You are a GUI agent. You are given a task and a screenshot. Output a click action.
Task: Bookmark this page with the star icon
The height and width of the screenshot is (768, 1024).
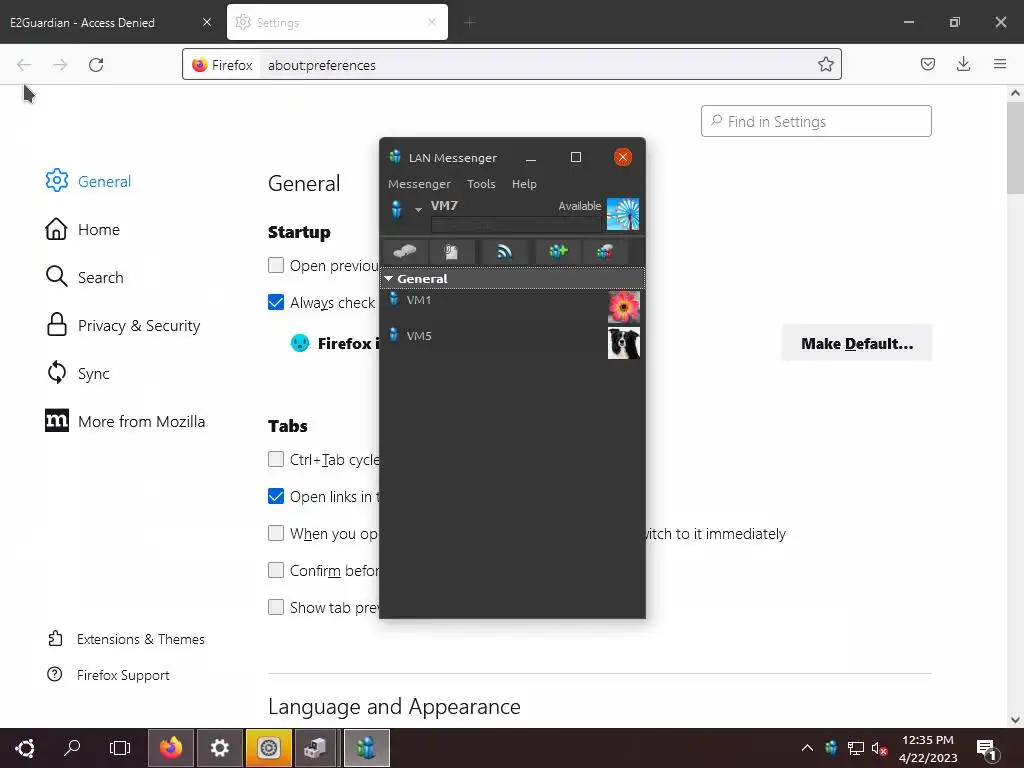825,65
